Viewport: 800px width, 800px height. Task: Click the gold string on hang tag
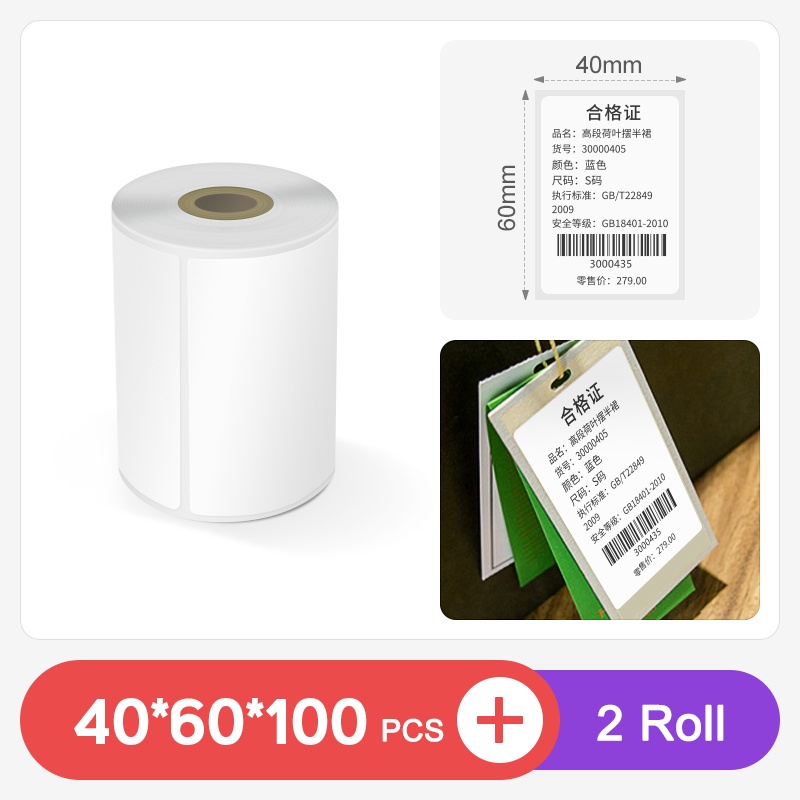point(551,360)
